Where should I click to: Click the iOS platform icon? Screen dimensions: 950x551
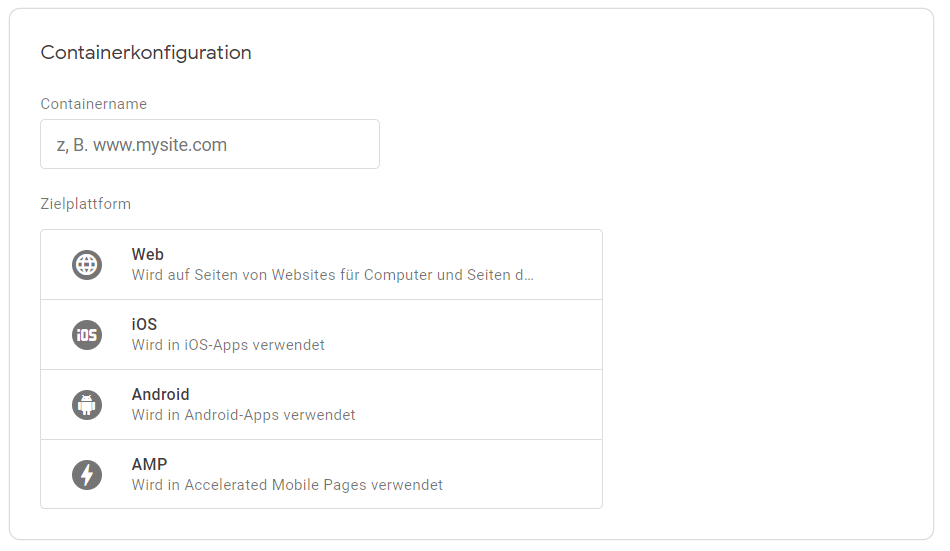point(87,335)
